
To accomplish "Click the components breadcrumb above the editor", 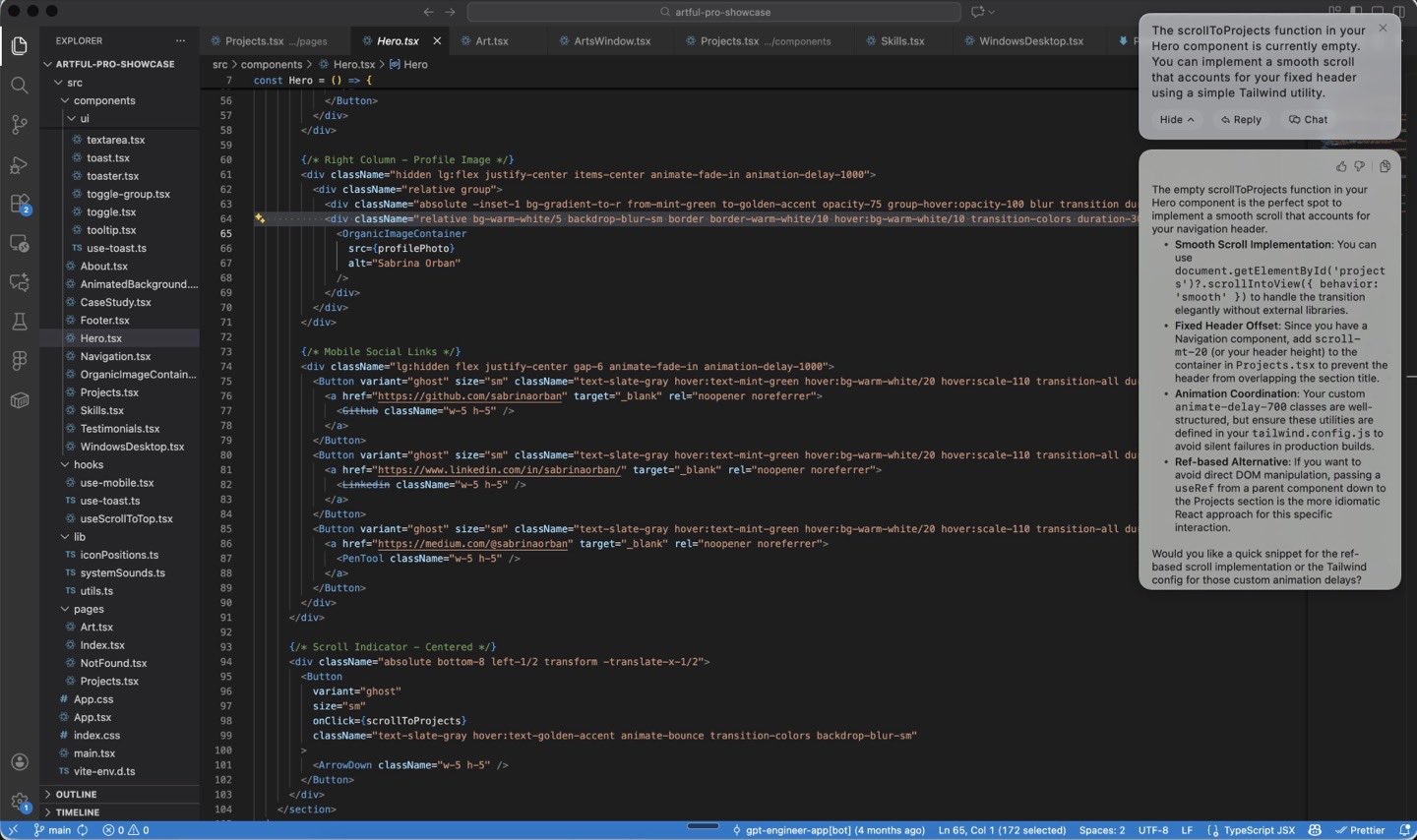I will (x=272, y=64).
